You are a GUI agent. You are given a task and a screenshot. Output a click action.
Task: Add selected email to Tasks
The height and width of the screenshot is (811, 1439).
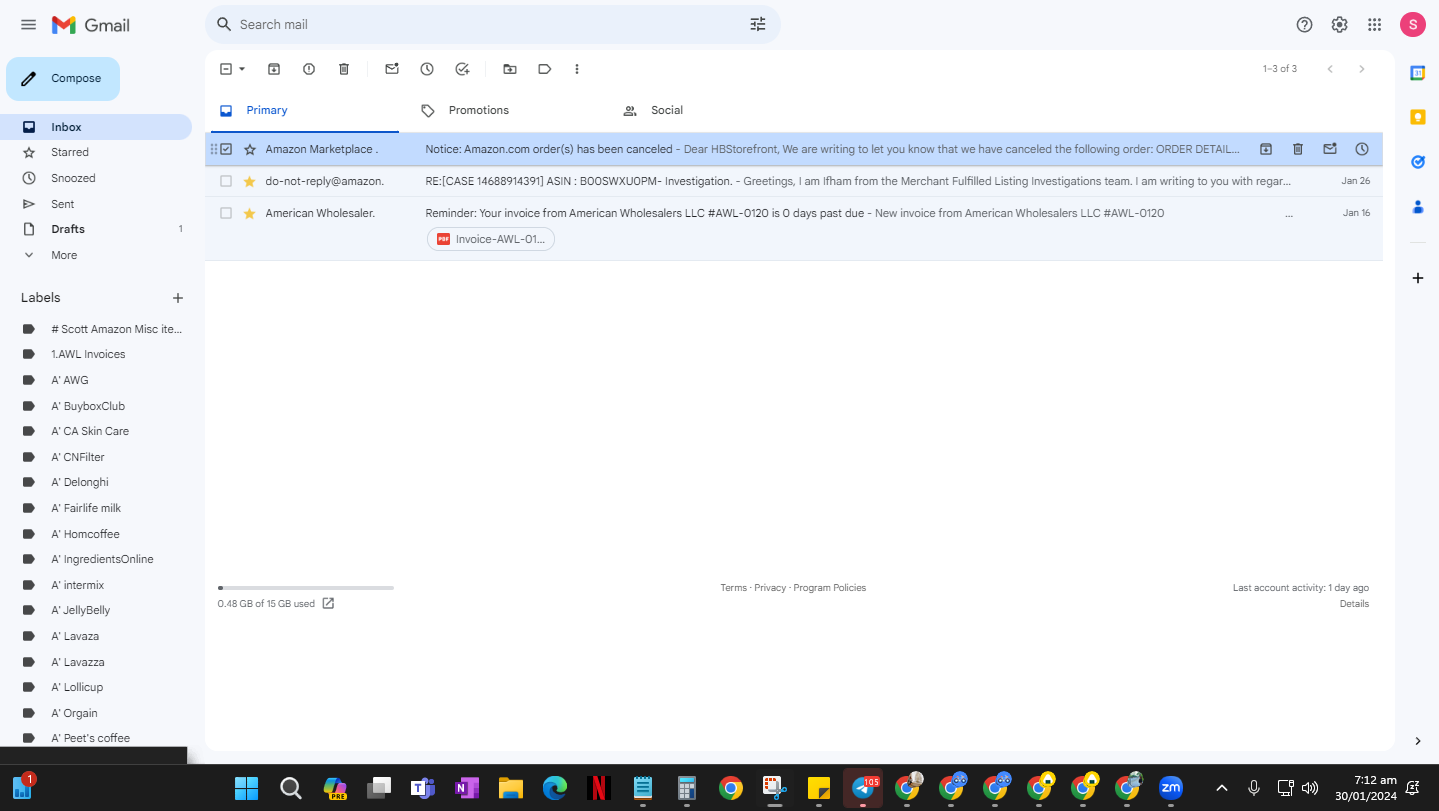(x=462, y=69)
